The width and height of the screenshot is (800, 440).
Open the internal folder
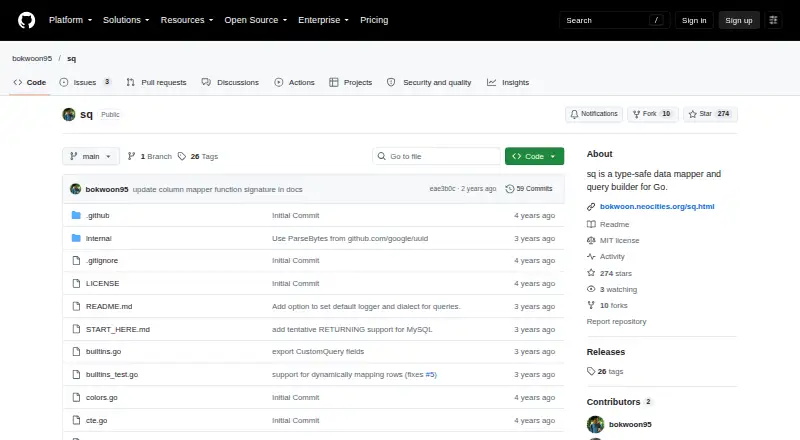(x=98, y=238)
